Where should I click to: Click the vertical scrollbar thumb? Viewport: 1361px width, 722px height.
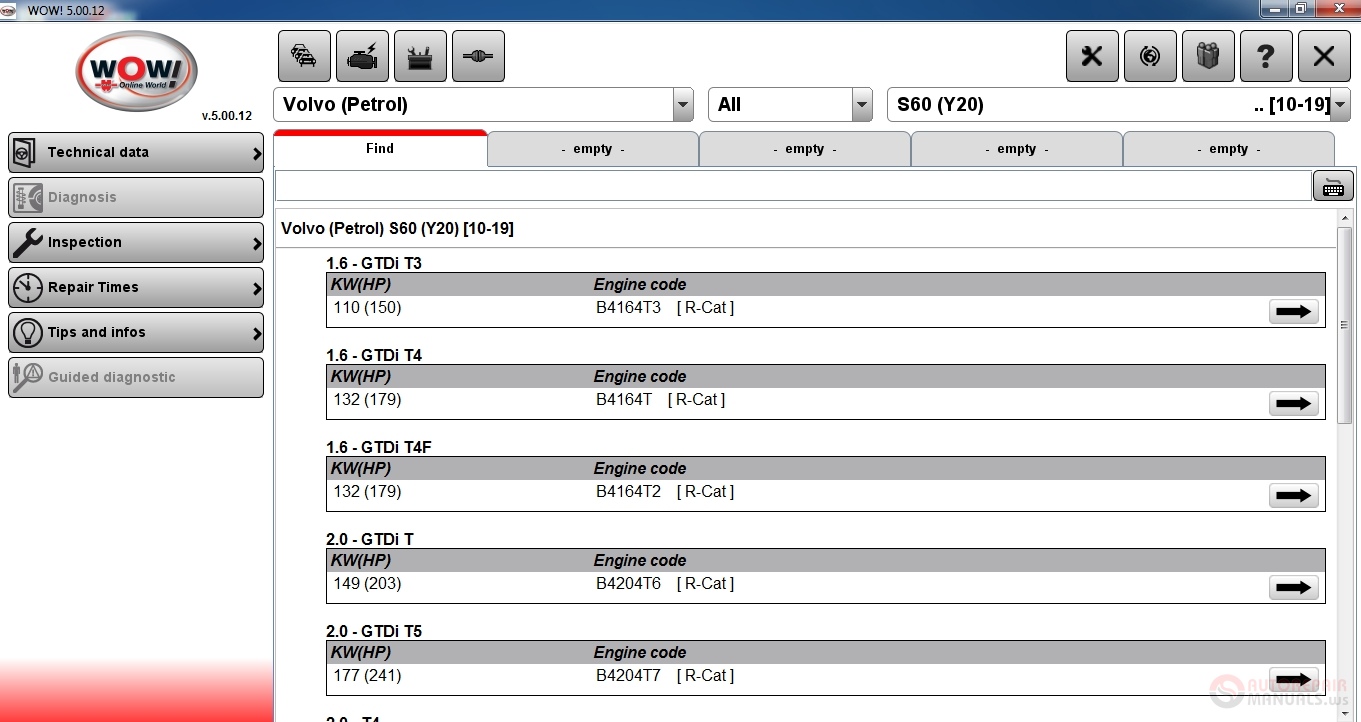point(1344,325)
